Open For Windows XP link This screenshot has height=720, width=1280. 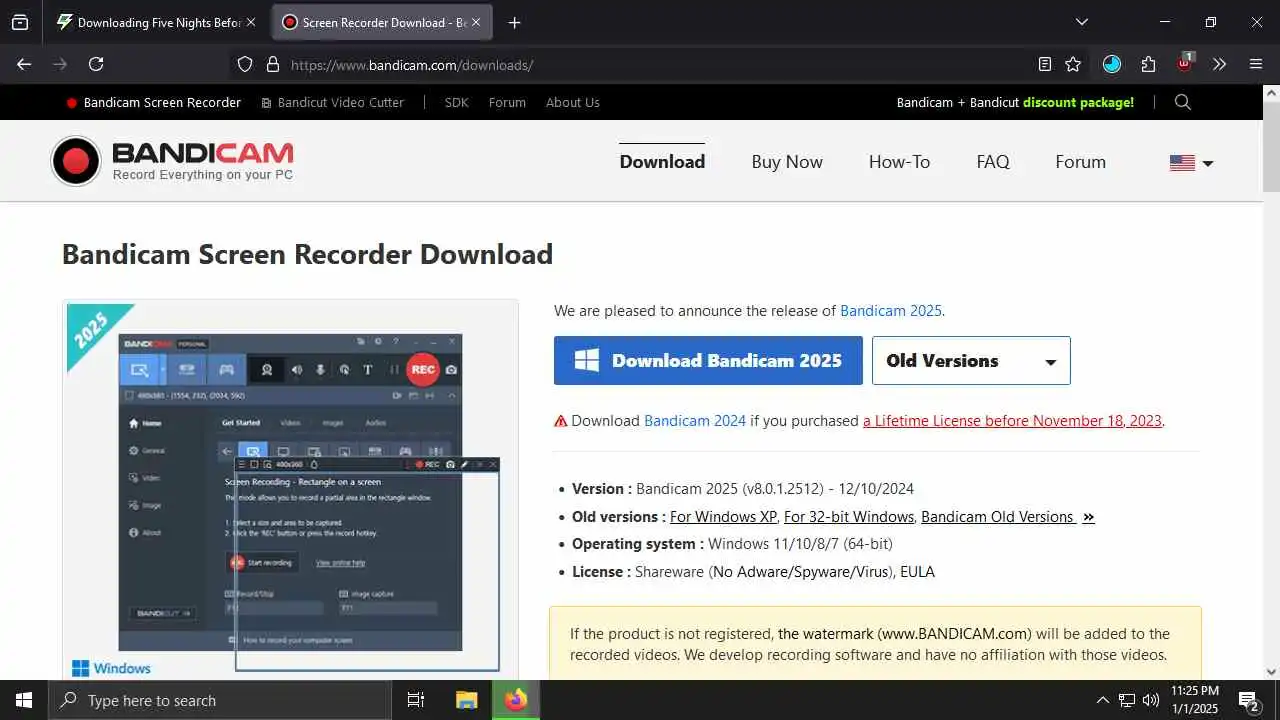[723, 517]
